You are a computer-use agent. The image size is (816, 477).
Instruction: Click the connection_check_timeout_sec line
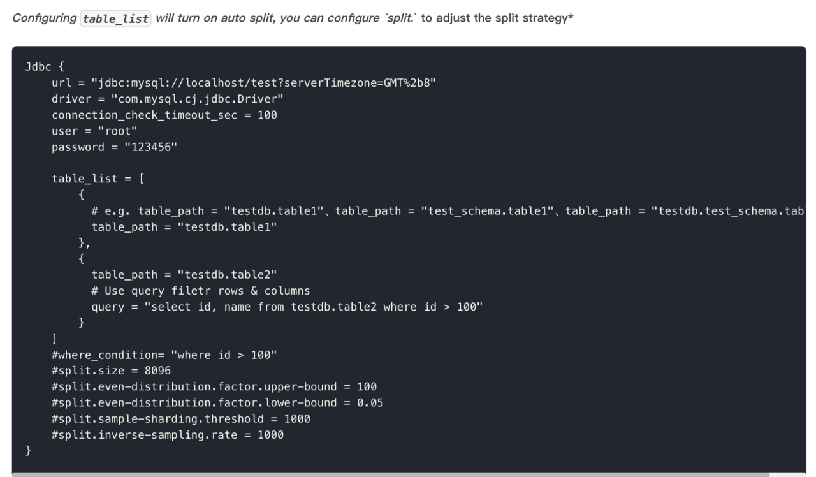pos(165,114)
